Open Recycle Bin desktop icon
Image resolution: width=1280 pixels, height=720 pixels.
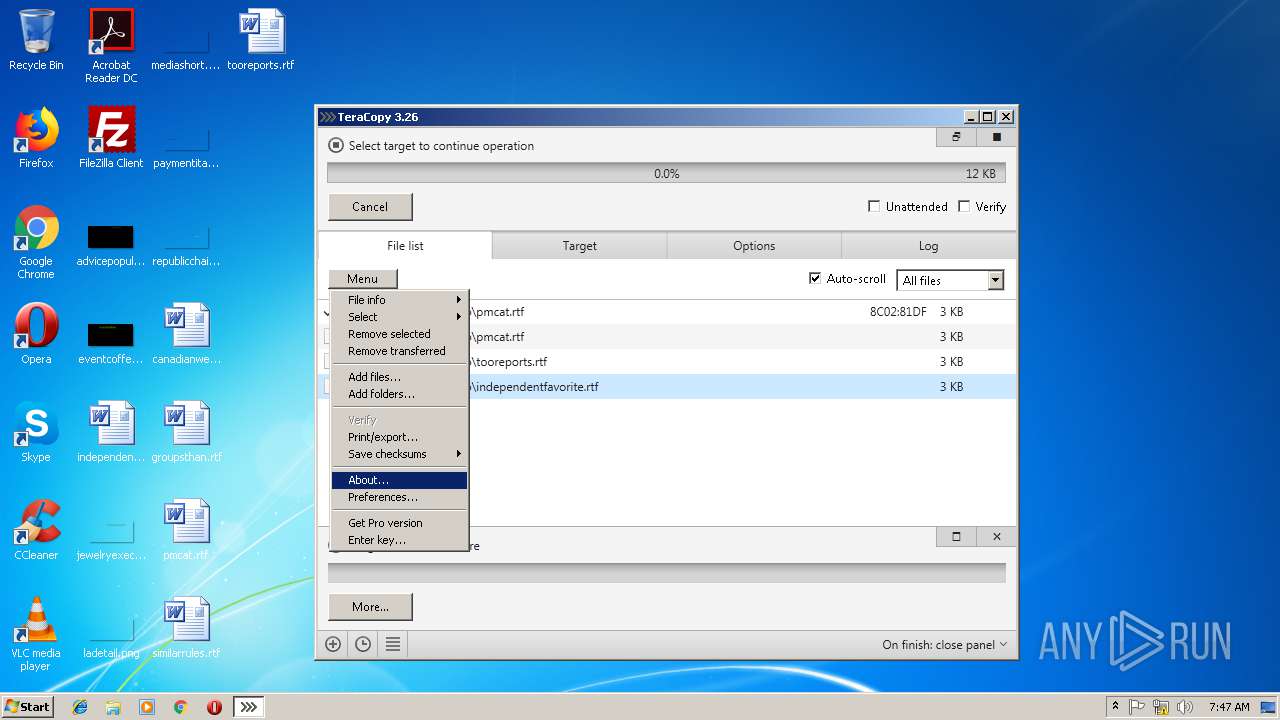click(x=36, y=42)
